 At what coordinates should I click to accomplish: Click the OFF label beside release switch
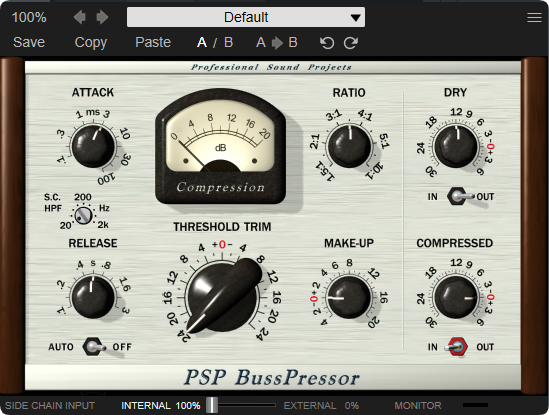[122, 347]
